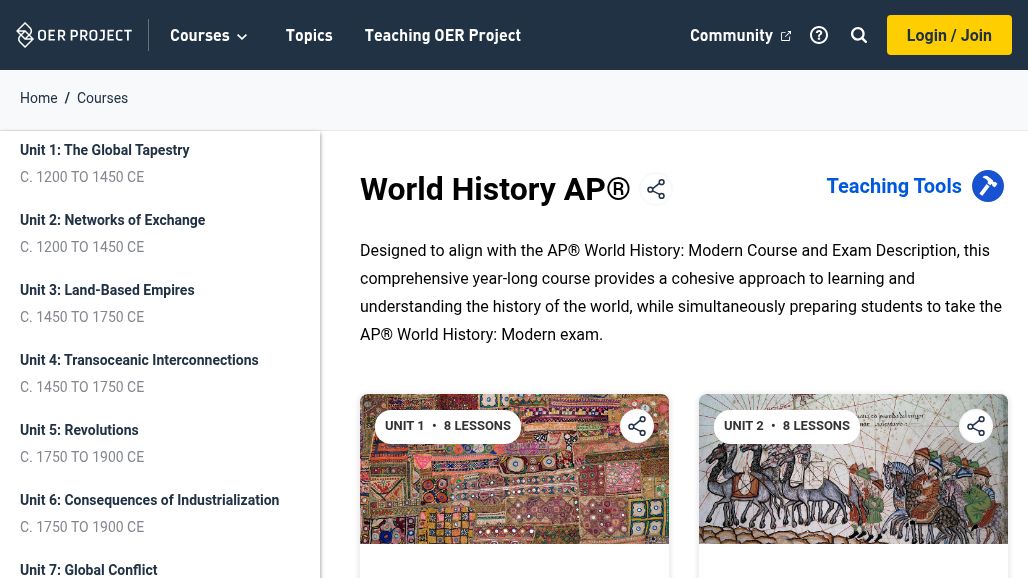Share the Unit 2 card
The image size is (1028, 578).
pyautogui.click(x=976, y=426)
